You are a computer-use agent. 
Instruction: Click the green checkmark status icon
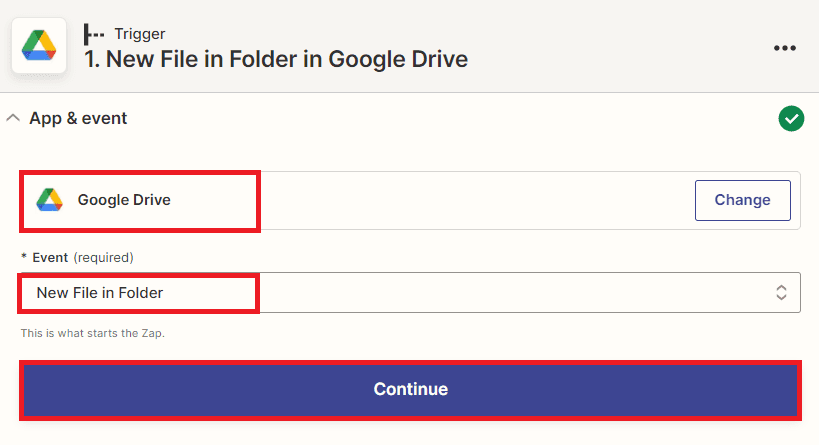click(791, 119)
